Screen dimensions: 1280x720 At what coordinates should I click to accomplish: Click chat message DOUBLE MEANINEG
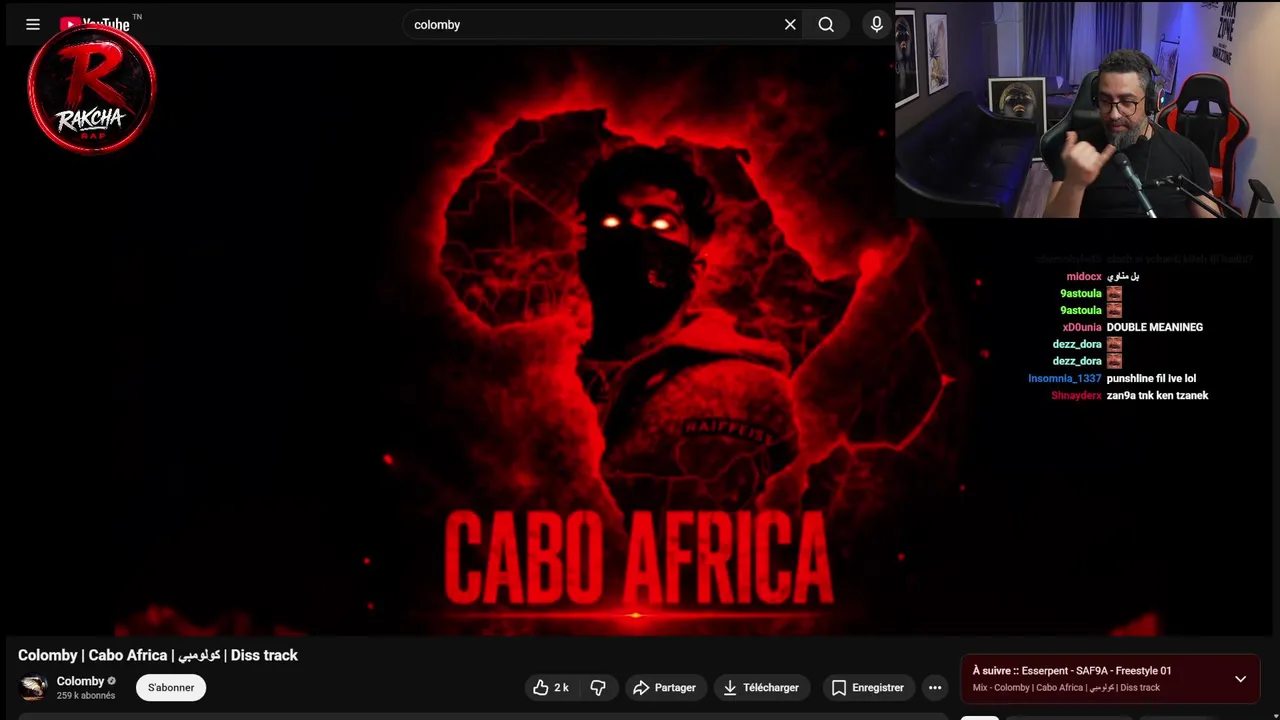tap(1154, 327)
